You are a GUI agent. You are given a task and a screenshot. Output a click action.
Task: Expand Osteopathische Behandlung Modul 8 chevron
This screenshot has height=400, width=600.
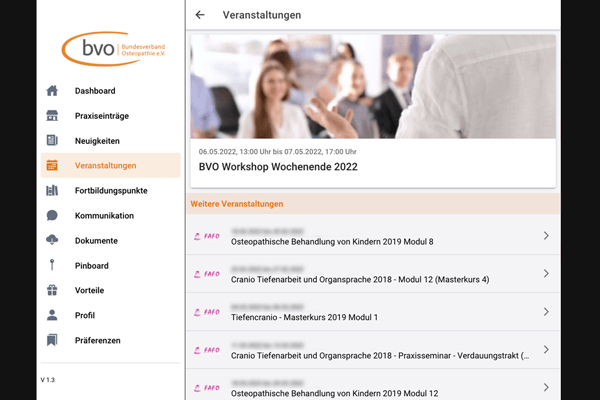546,236
